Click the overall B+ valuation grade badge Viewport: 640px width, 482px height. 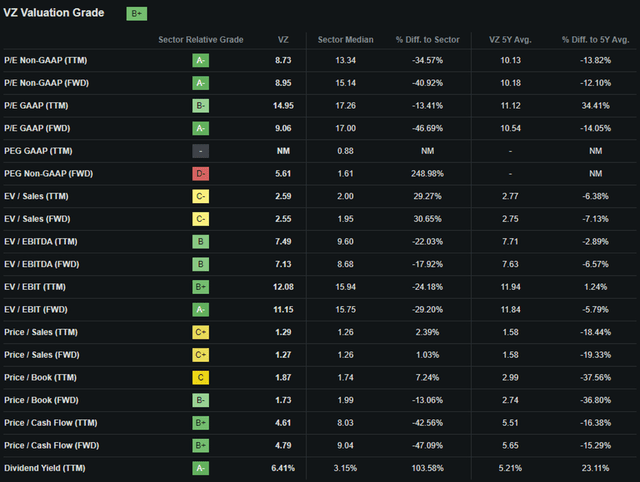click(x=136, y=13)
